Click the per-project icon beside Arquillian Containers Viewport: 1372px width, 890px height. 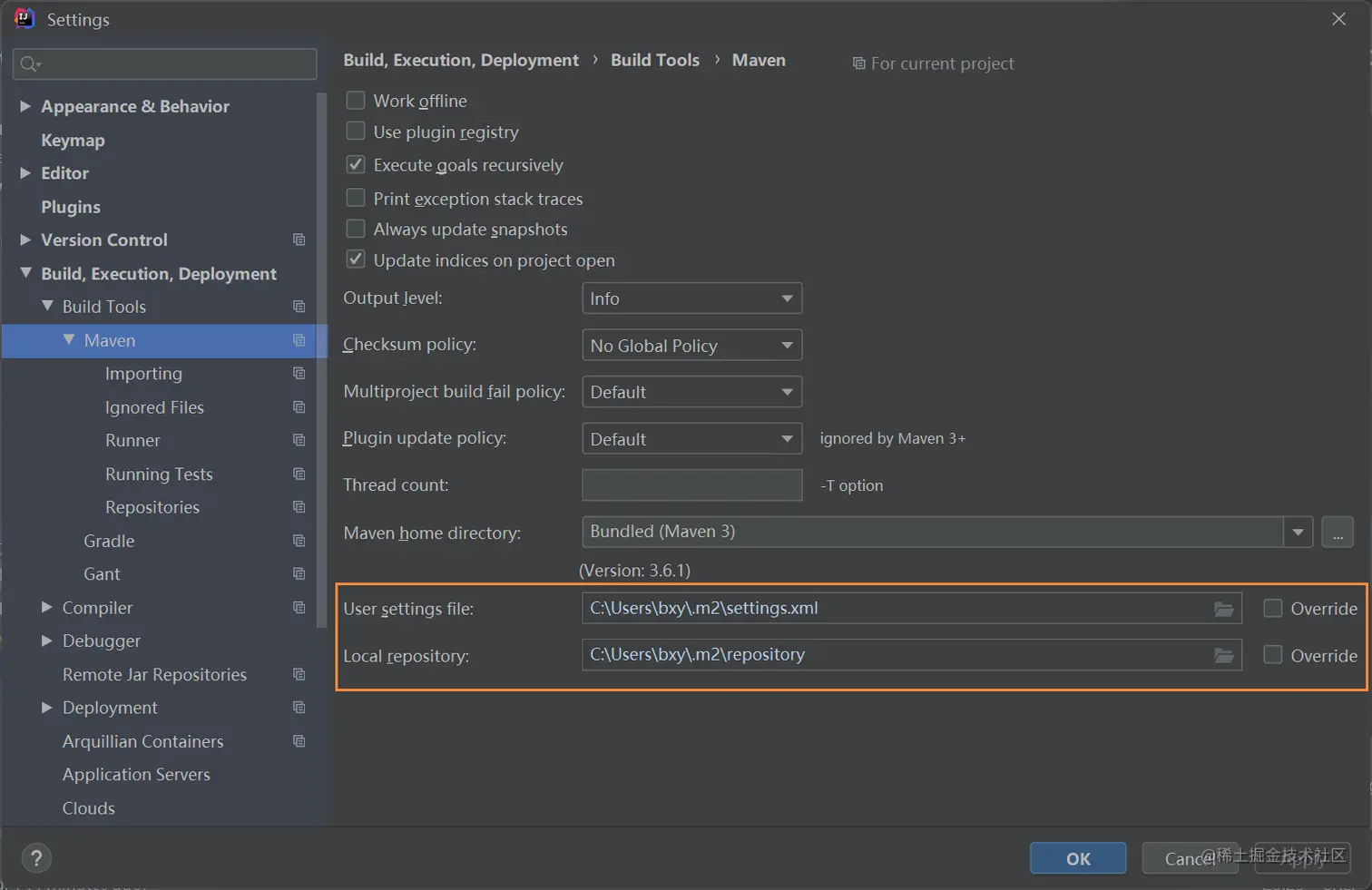point(299,741)
